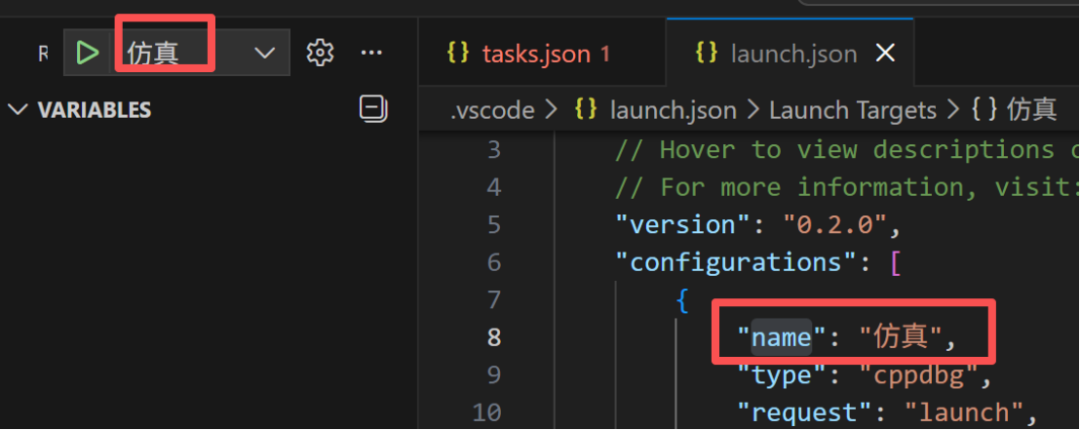The image size is (1080, 430).
Task: Click line number 8 in the gutter
Action: pos(494,338)
